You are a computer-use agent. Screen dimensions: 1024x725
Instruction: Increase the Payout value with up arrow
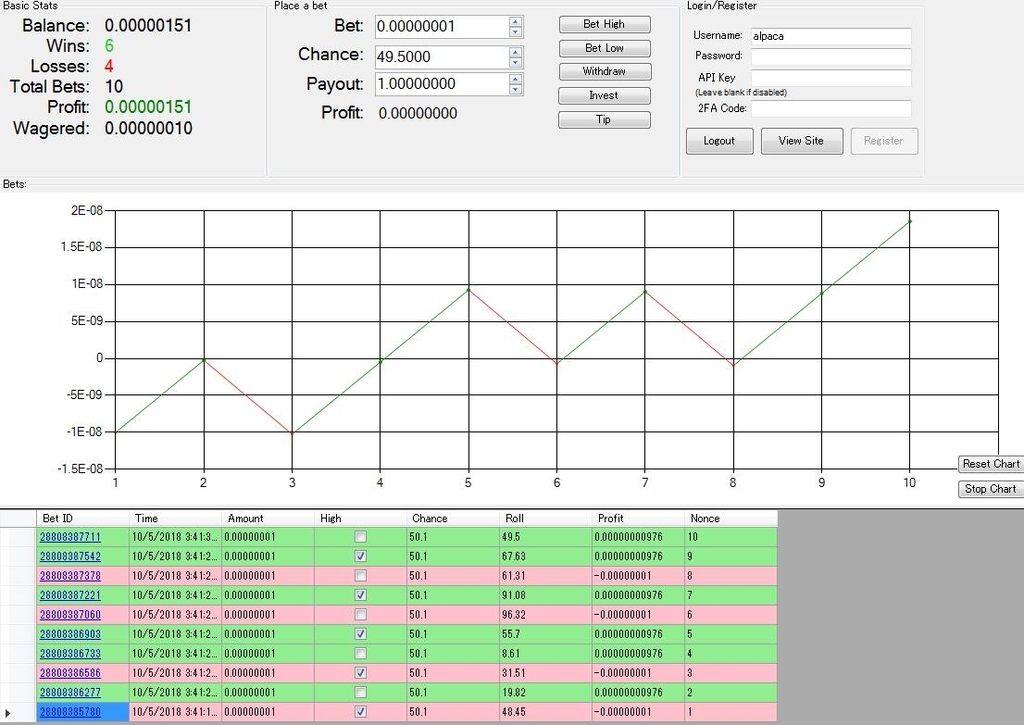coord(515,78)
